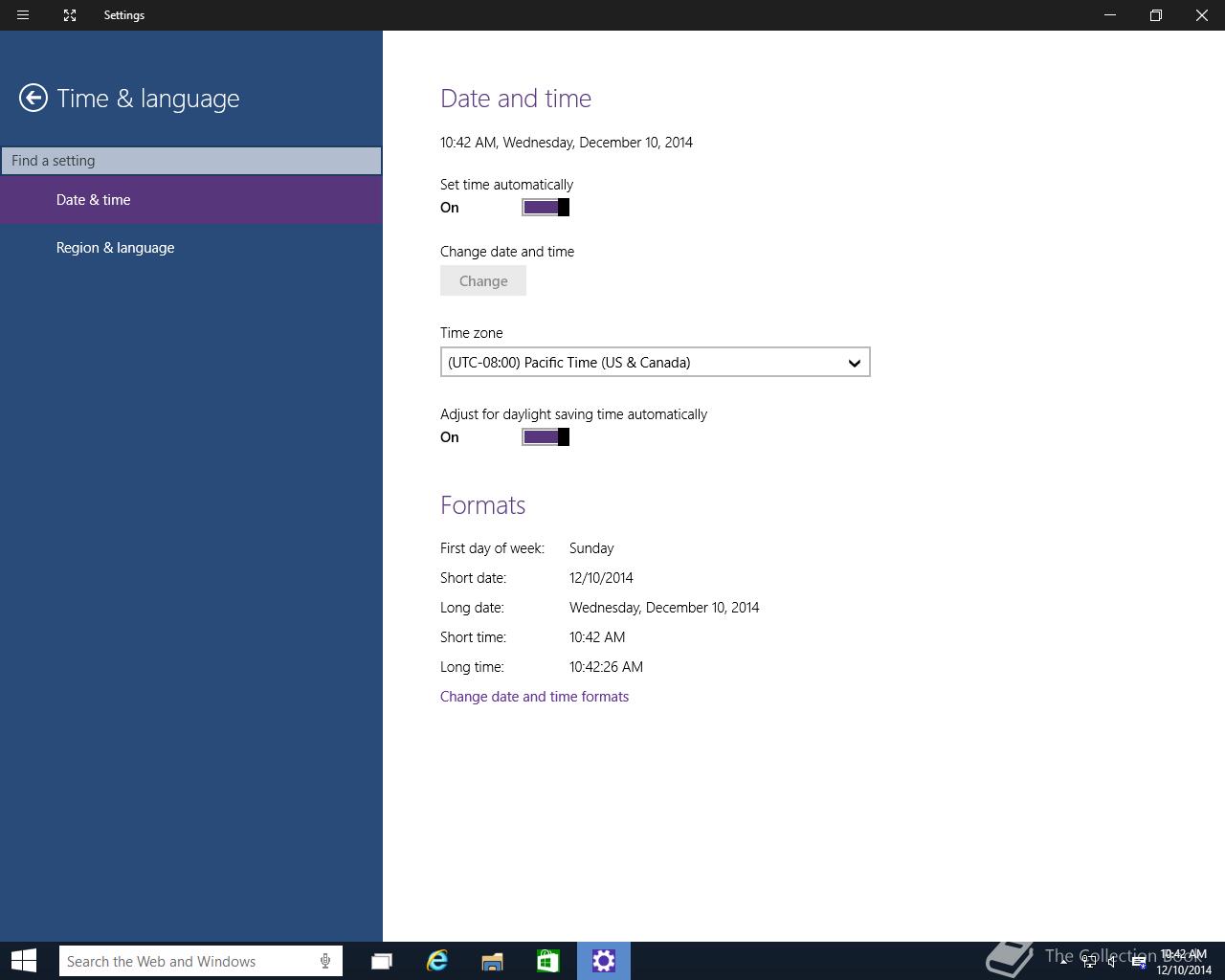1225x980 pixels.
Task: Select the Date & time sidebar item
Action: [94, 200]
